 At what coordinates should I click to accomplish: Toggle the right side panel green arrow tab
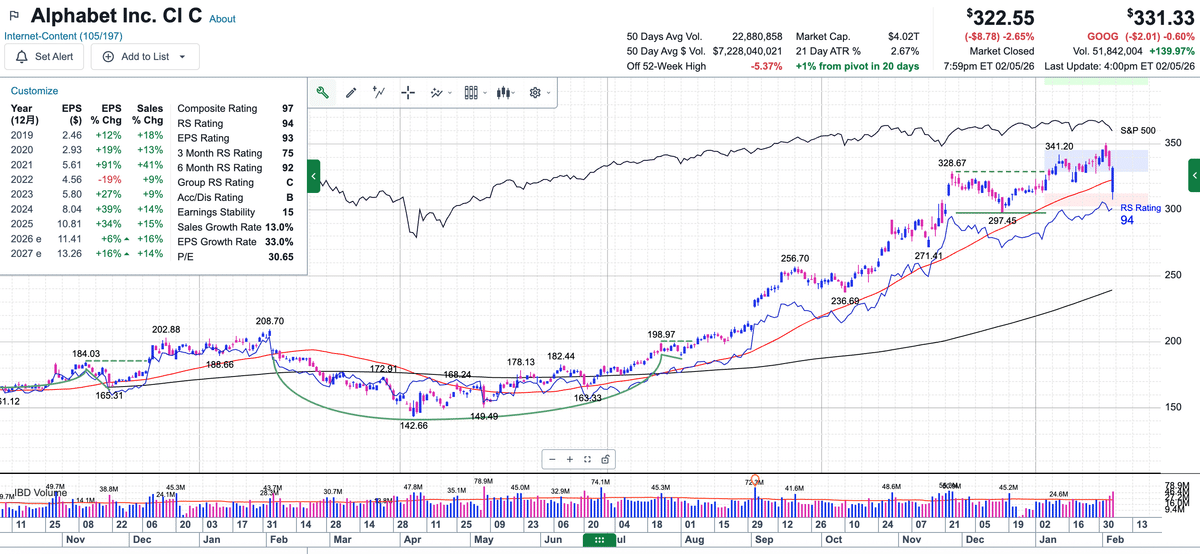1194,177
